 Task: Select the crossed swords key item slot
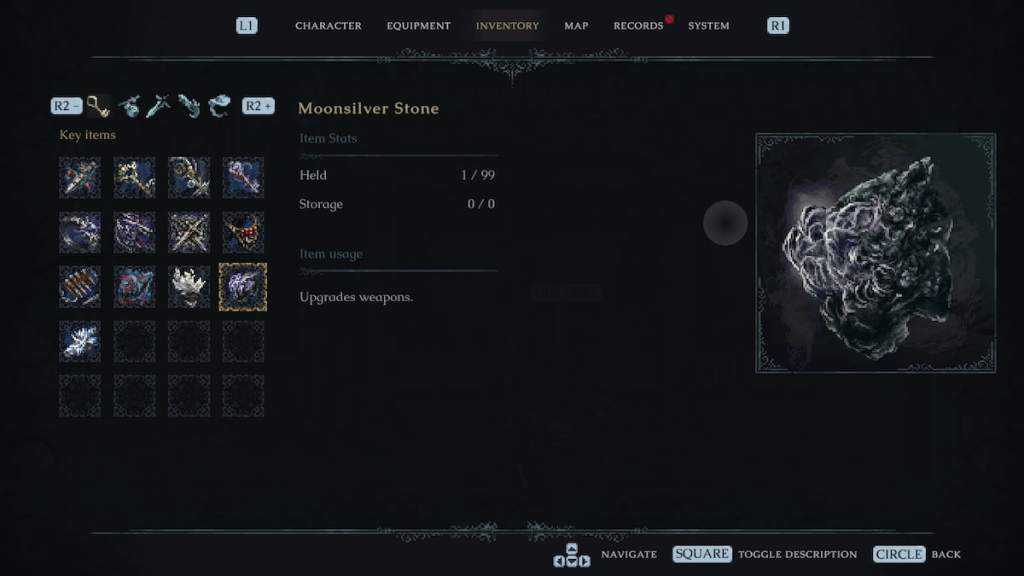[x=189, y=232]
